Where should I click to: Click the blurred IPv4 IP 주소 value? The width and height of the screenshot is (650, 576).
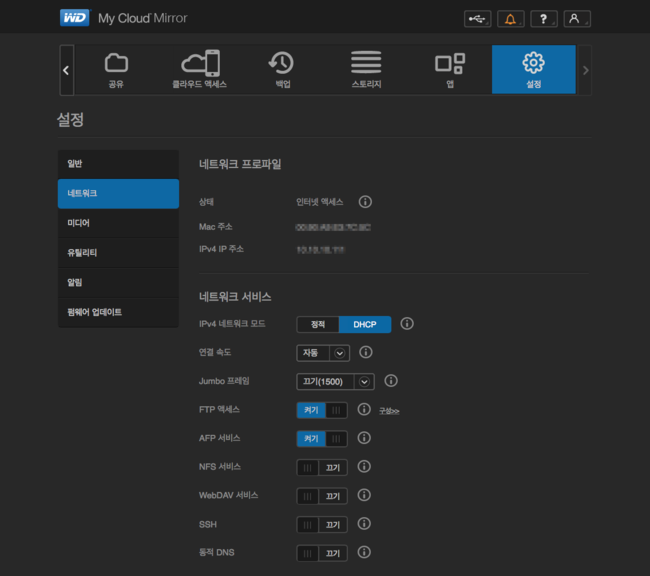click(x=320, y=250)
